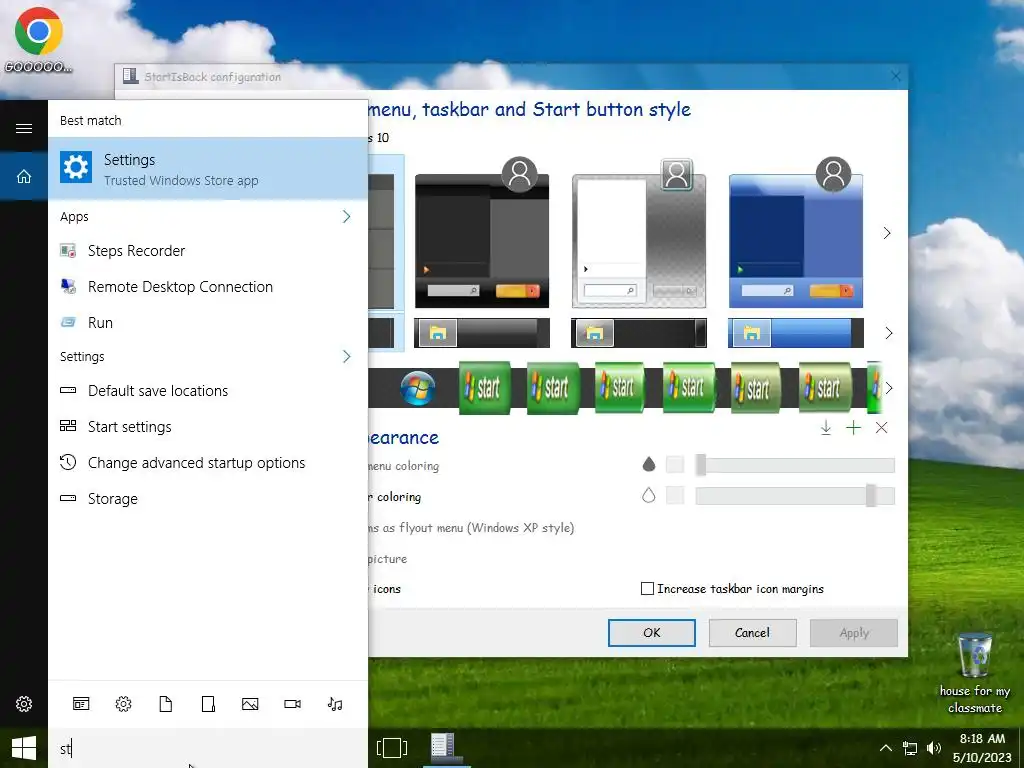The width and height of the screenshot is (1024, 768).
Task: Show hidden system tray icons chevron
Action: (886, 748)
